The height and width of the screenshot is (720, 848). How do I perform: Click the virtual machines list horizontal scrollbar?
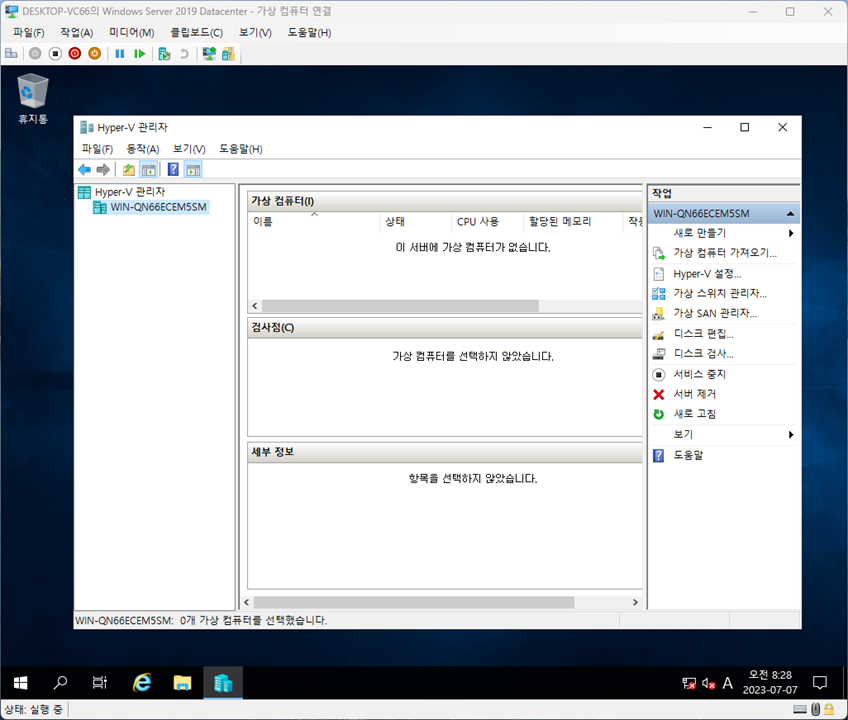pyautogui.click(x=400, y=306)
